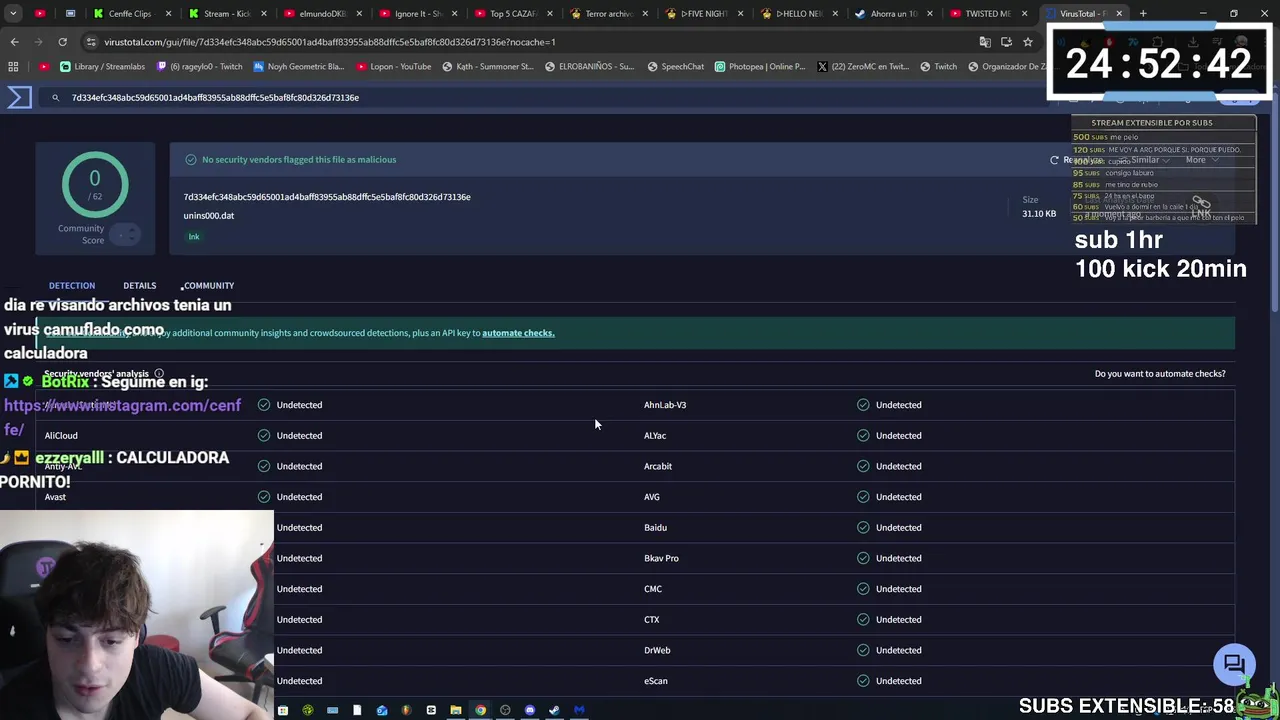1280x720 pixels.
Task: Click the lnk file type tag
Action: [194, 237]
